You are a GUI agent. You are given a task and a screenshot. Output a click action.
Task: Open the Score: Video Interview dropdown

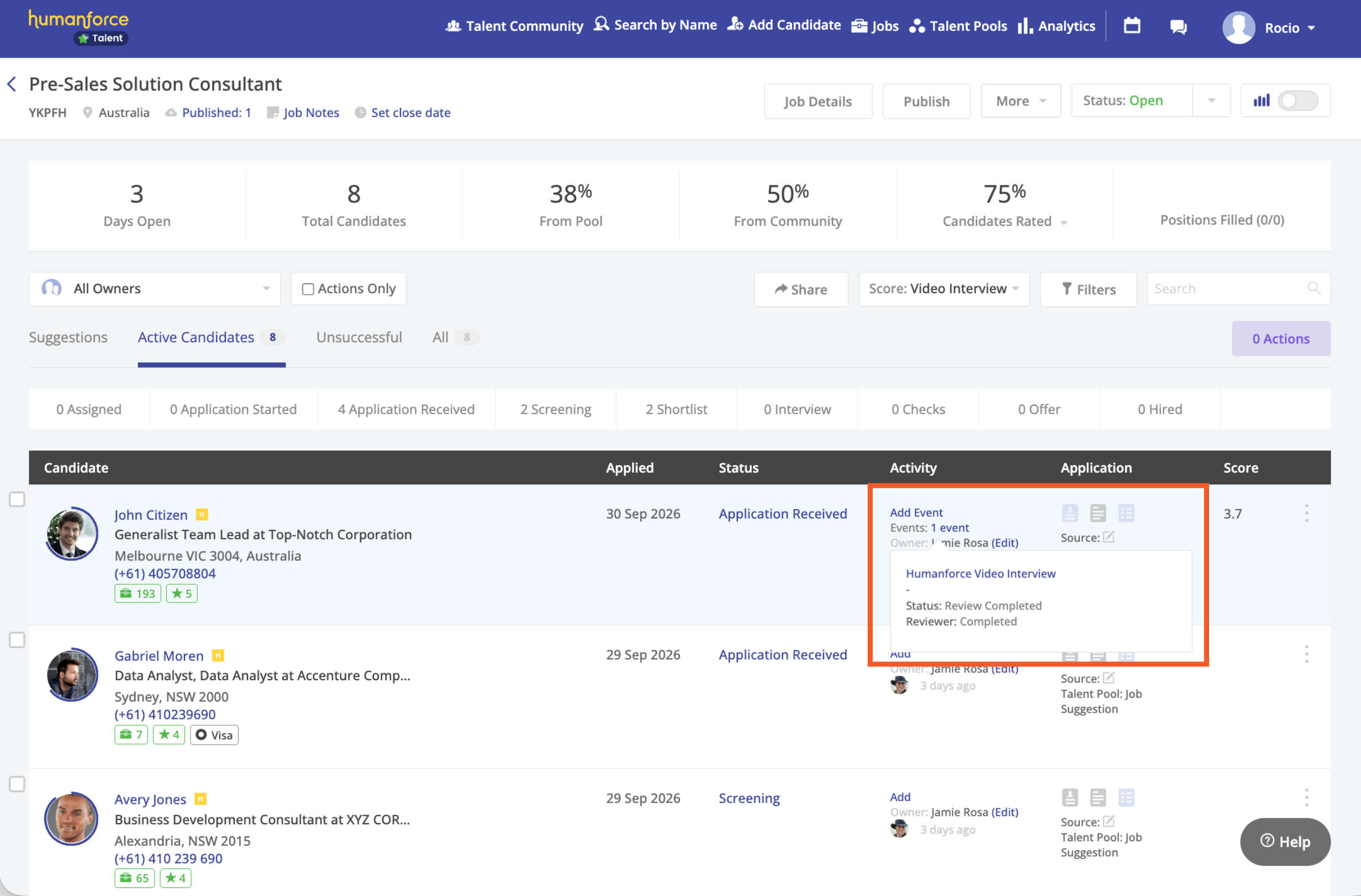[x=943, y=289]
